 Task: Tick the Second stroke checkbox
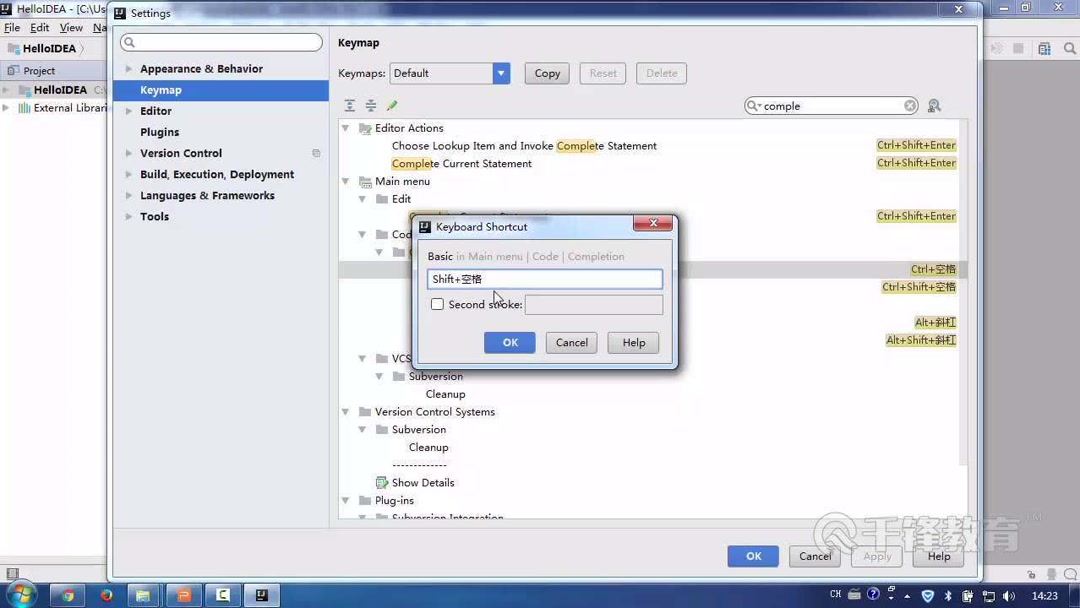pyautogui.click(x=437, y=304)
